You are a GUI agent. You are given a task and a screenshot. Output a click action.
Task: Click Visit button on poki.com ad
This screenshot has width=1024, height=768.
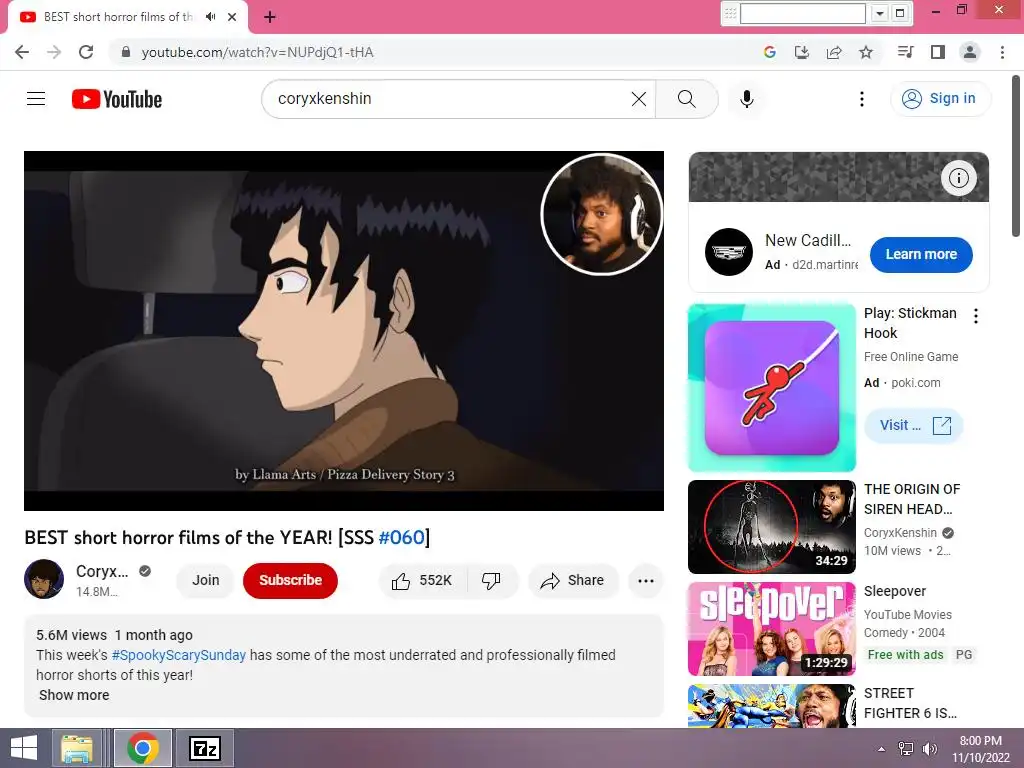point(914,426)
